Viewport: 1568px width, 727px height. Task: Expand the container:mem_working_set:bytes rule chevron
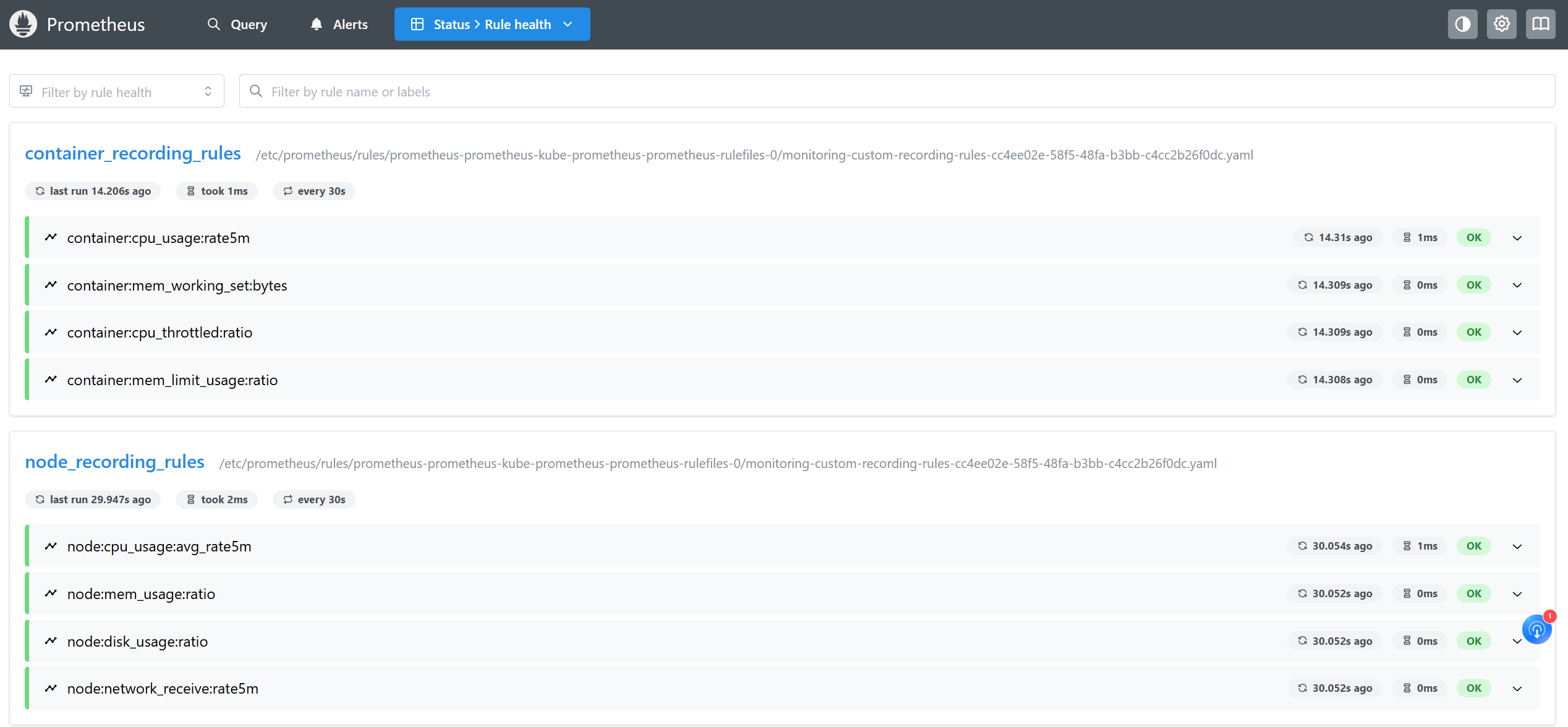pos(1517,285)
